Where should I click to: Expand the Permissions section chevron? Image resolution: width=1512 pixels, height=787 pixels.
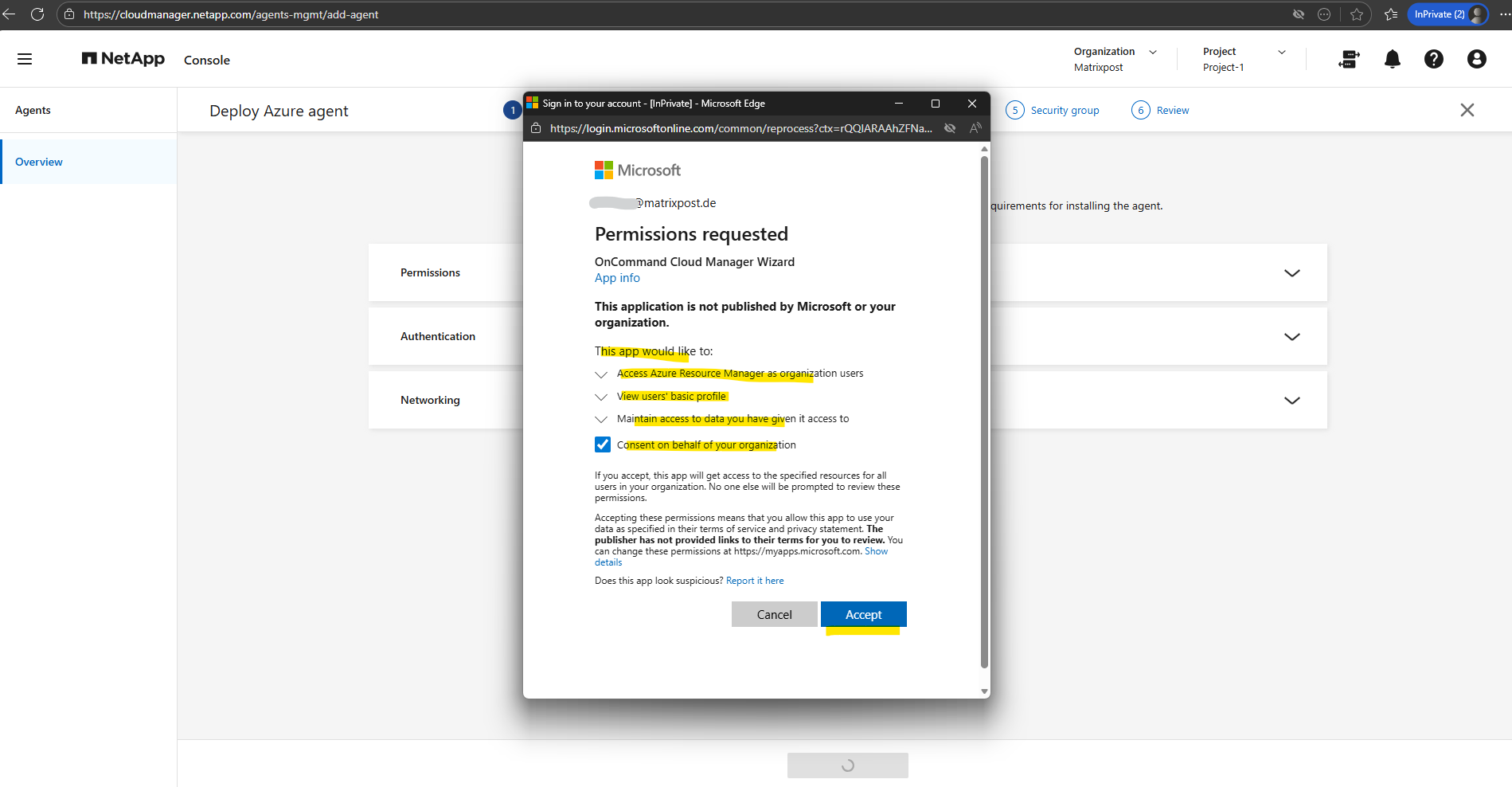pyautogui.click(x=1292, y=272)
